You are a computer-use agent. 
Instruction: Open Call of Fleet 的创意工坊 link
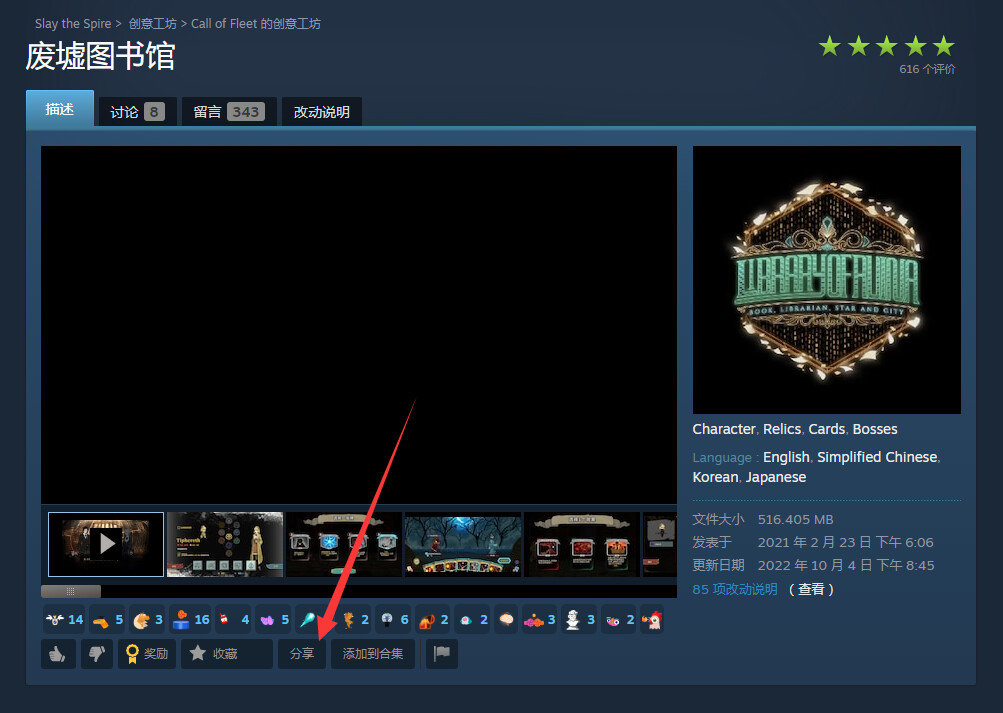click(256, 24)
